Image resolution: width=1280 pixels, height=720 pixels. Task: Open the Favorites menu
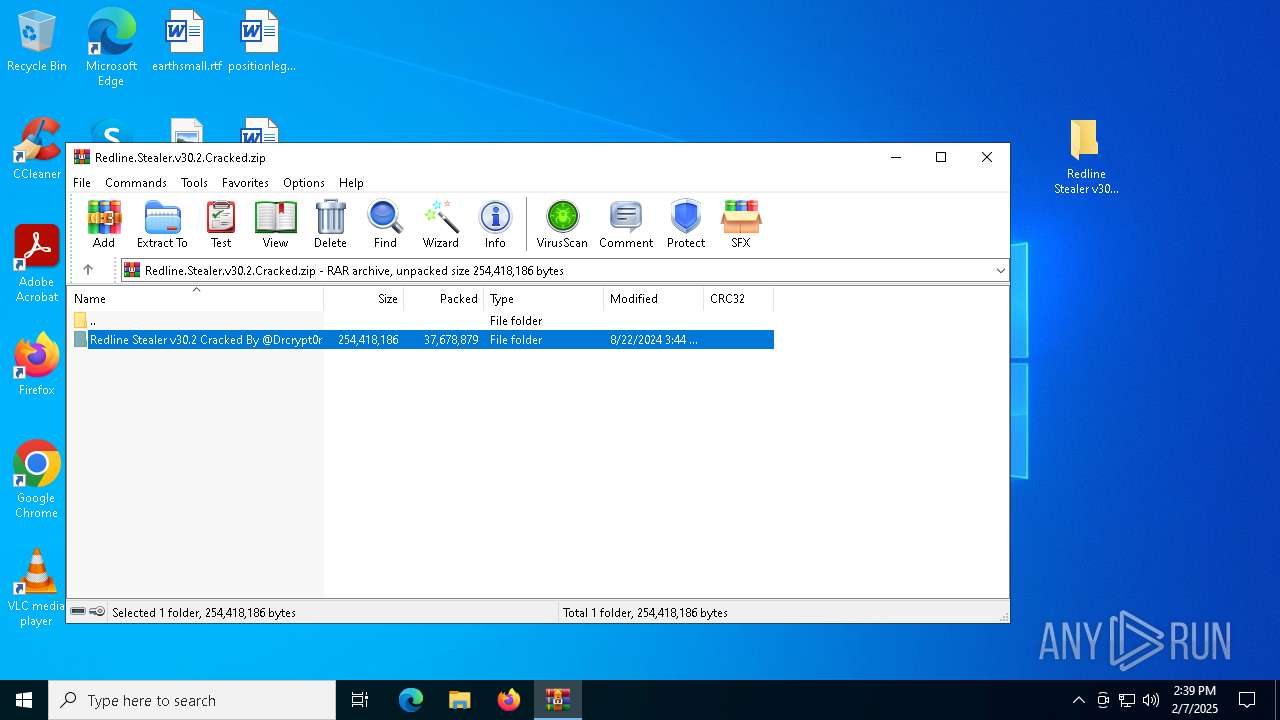[x=245, y=183]
